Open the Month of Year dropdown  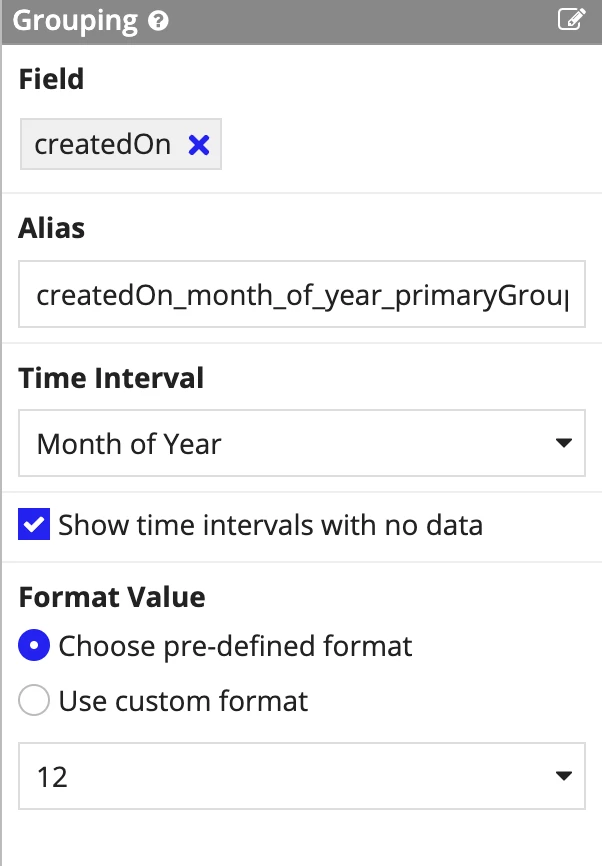(302, 443)
